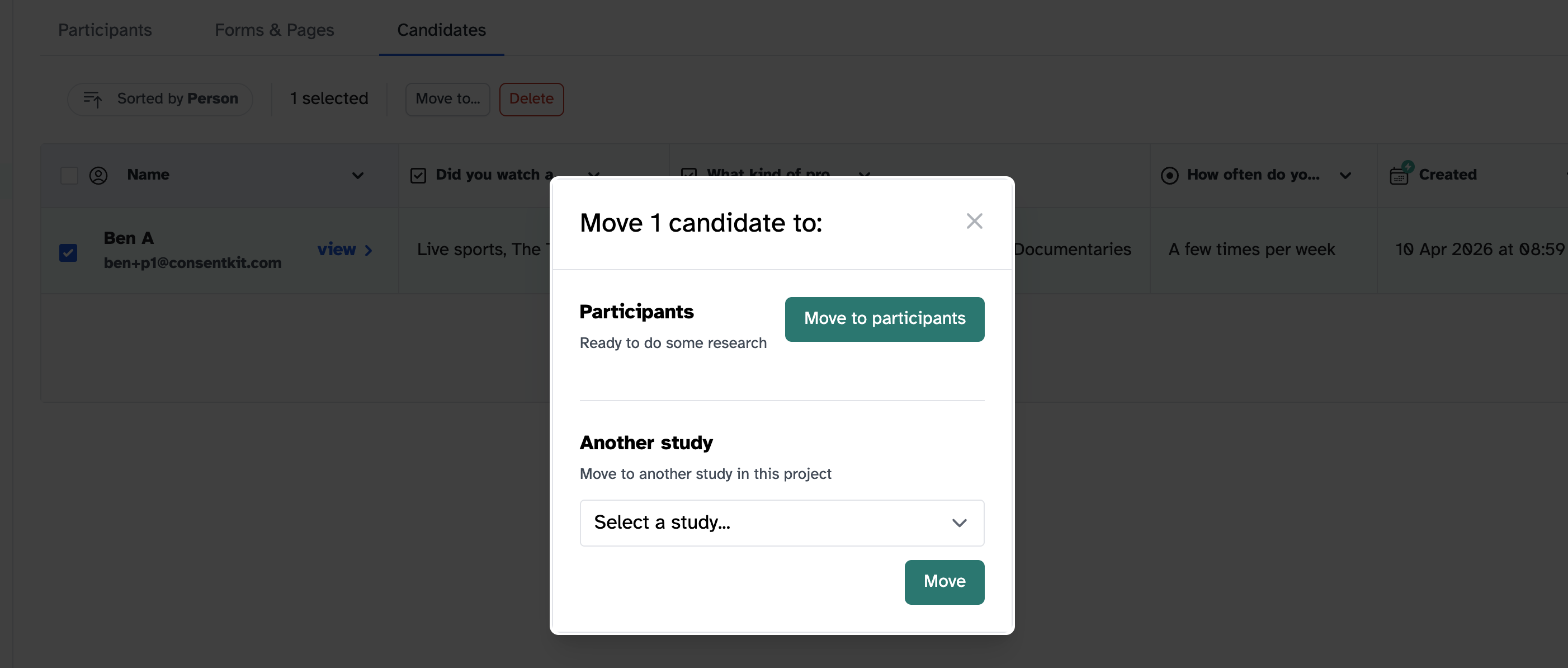This screenshot has height=668, width=1568.
Task: Click the person avatar icon in Name header
Action: [x=98, y=175]
